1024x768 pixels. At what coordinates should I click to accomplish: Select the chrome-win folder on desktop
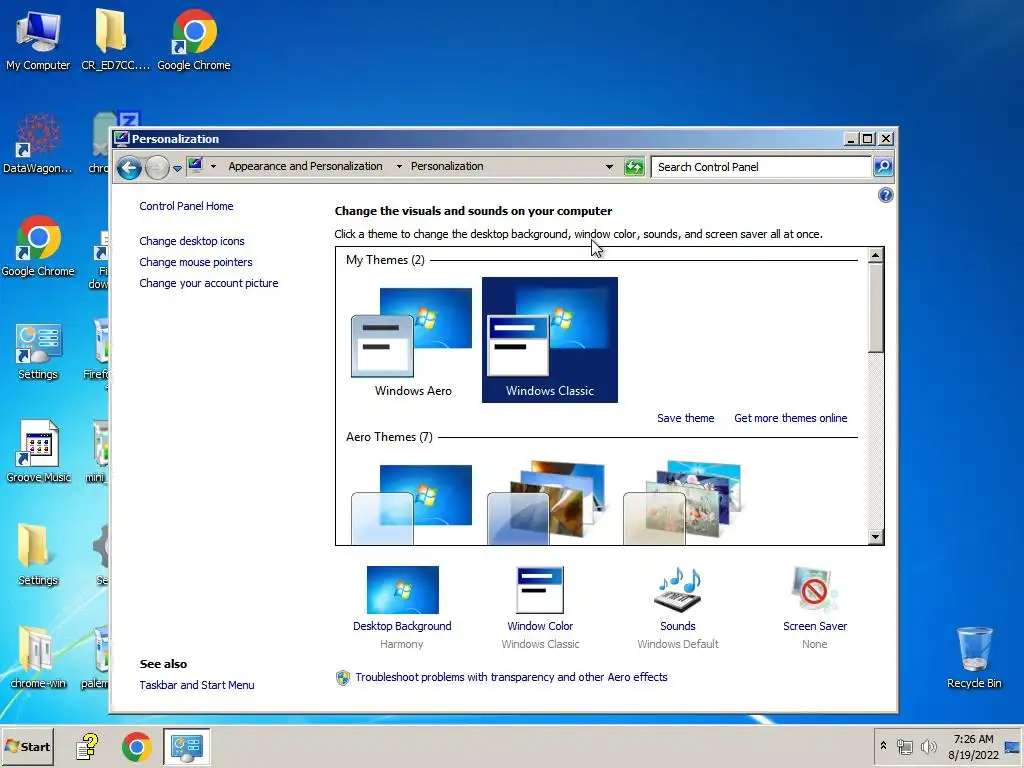point(38,658)
